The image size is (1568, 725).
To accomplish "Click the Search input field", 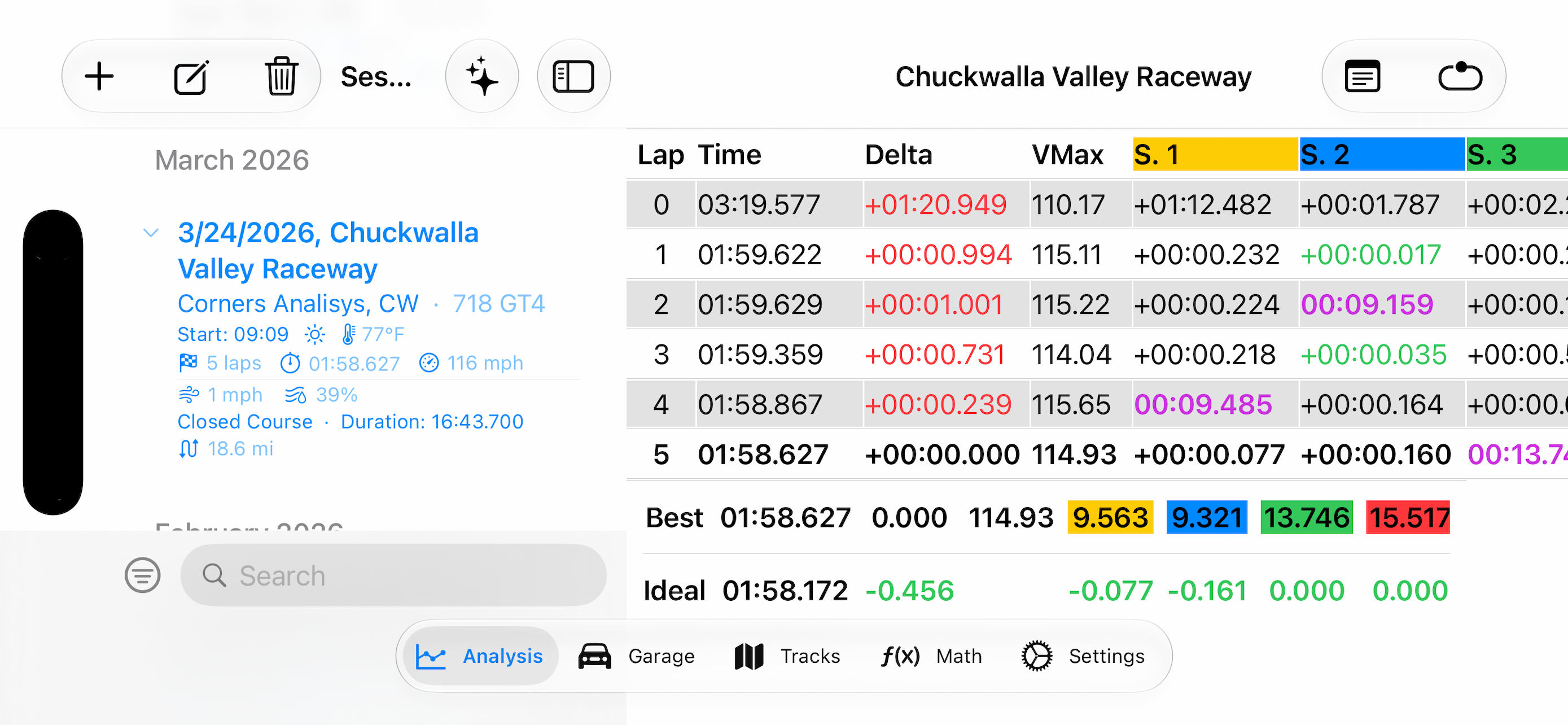I will (x=393, y=575).
